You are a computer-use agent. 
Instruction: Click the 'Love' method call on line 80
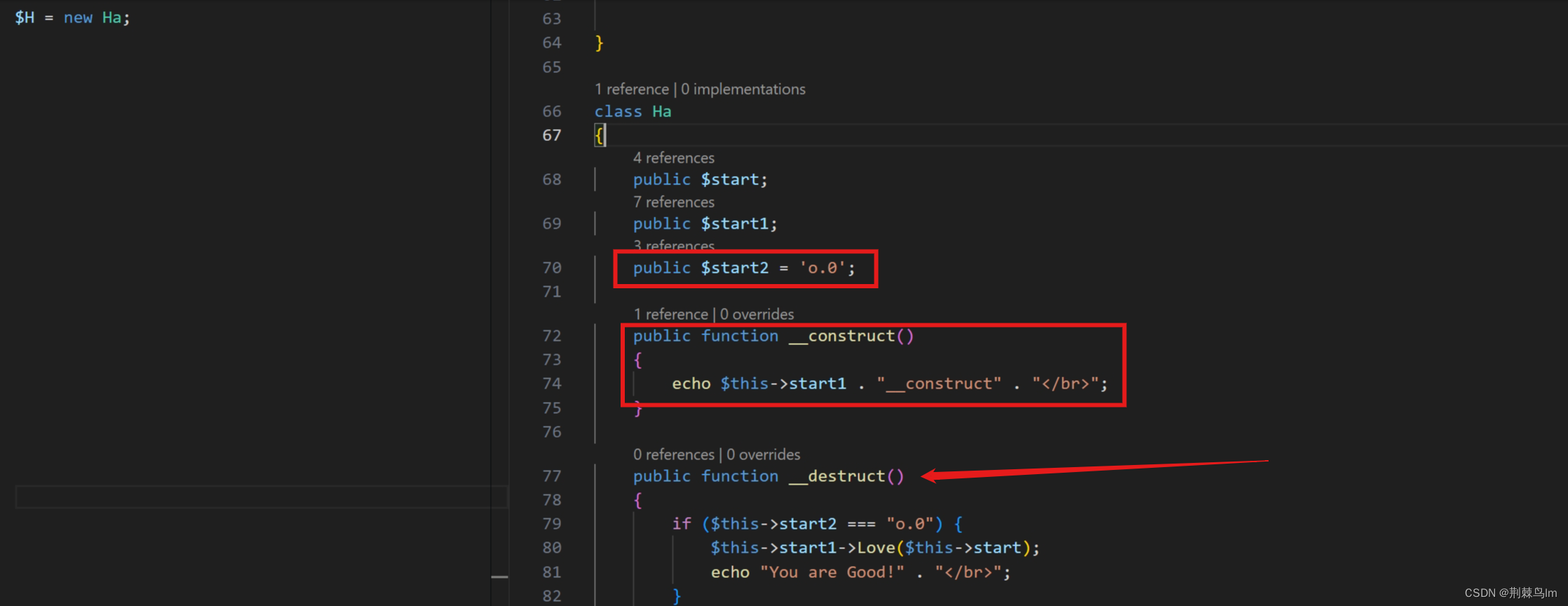(x=876, y=548)
